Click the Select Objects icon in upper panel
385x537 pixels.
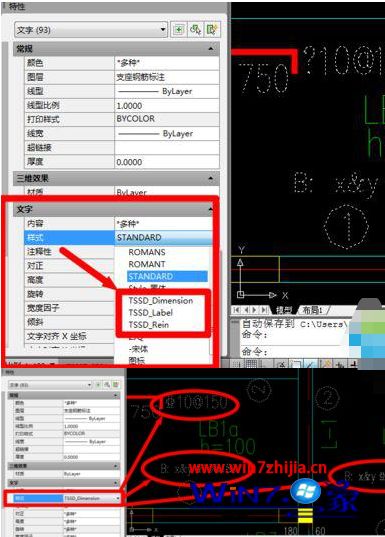tap(195, 30)
